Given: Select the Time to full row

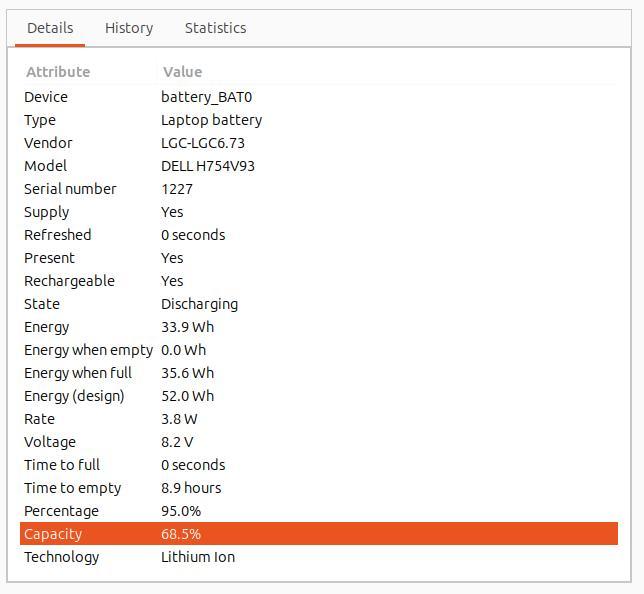Looking at the screenshot, I should click(x=319, y=465).
